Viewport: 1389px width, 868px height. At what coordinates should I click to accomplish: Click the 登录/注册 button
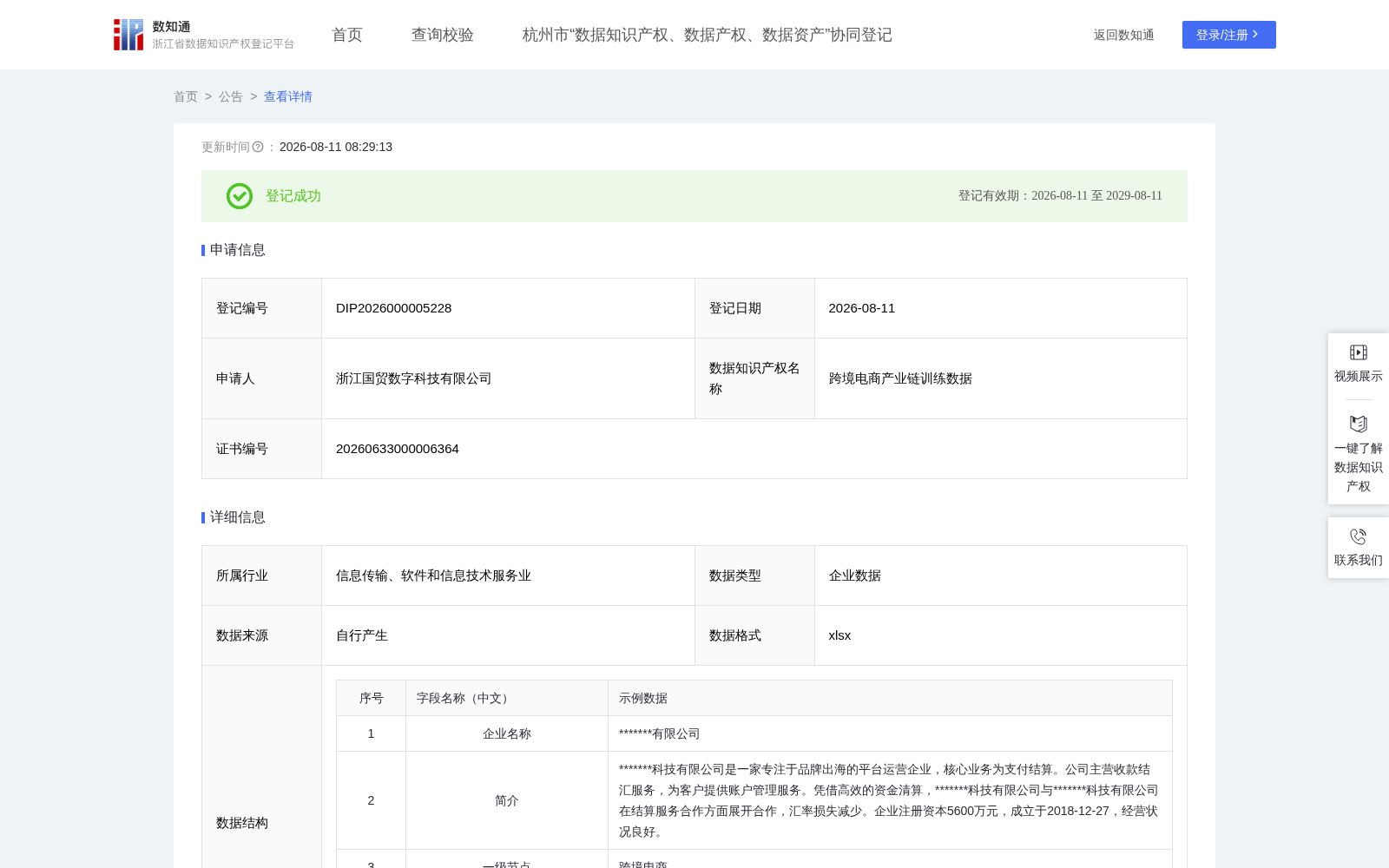click(1229, 35)
